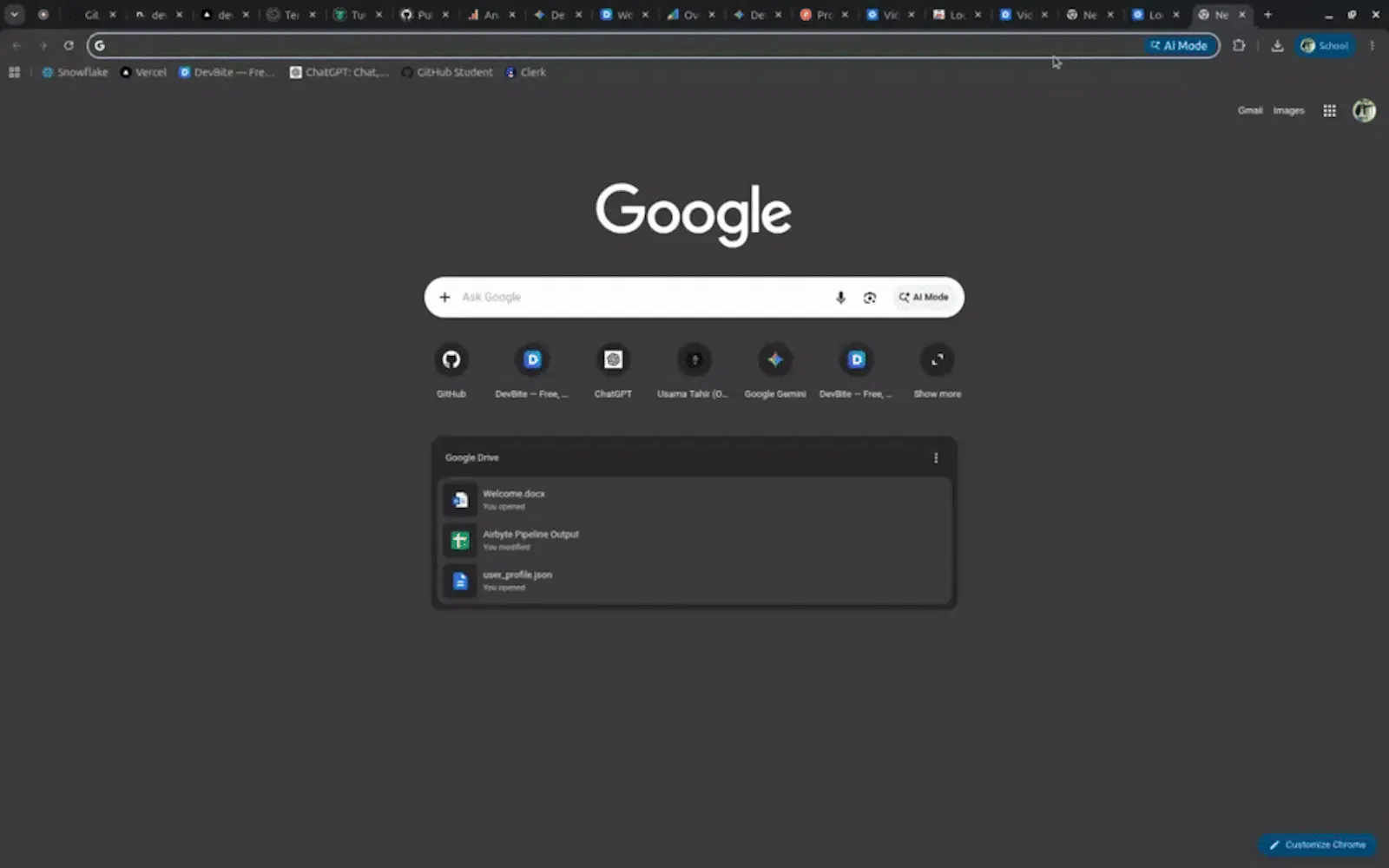Screen dimensions: 1389x868
Task: Close the Pu GitHub tab
Action: tap(445, 15)
